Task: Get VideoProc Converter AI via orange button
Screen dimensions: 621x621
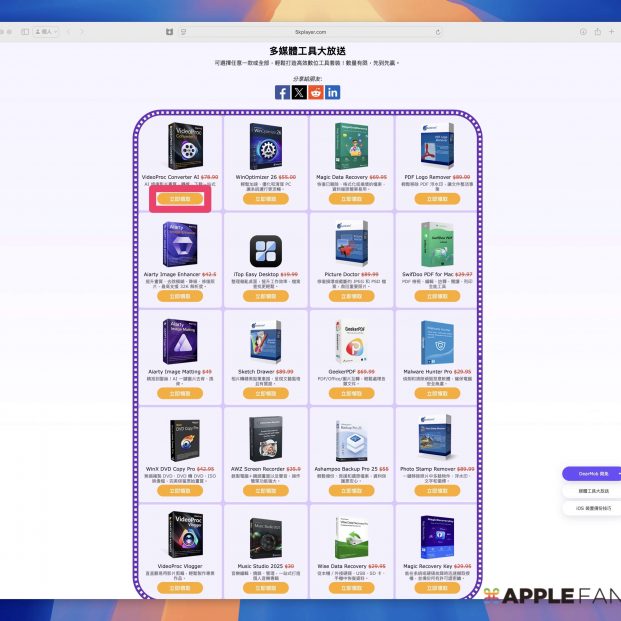Action: tap(180, 199)
